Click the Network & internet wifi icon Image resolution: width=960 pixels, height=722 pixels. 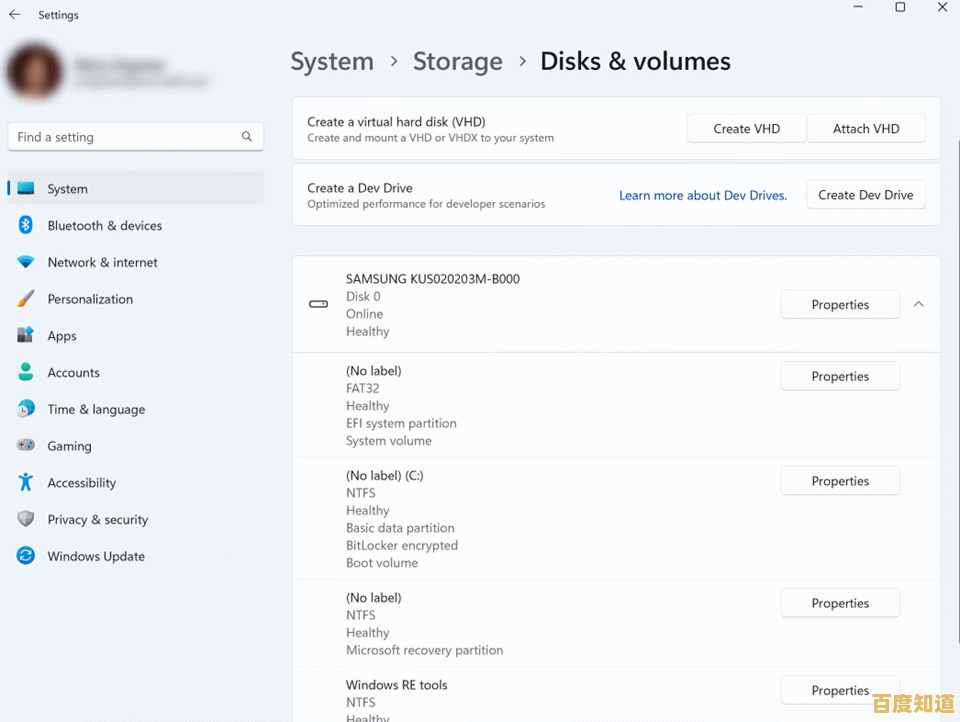[x=26, y=262]
